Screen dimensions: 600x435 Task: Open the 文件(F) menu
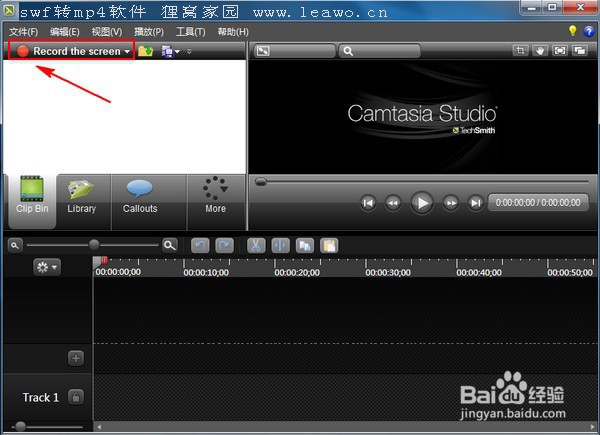click(23, 32)
